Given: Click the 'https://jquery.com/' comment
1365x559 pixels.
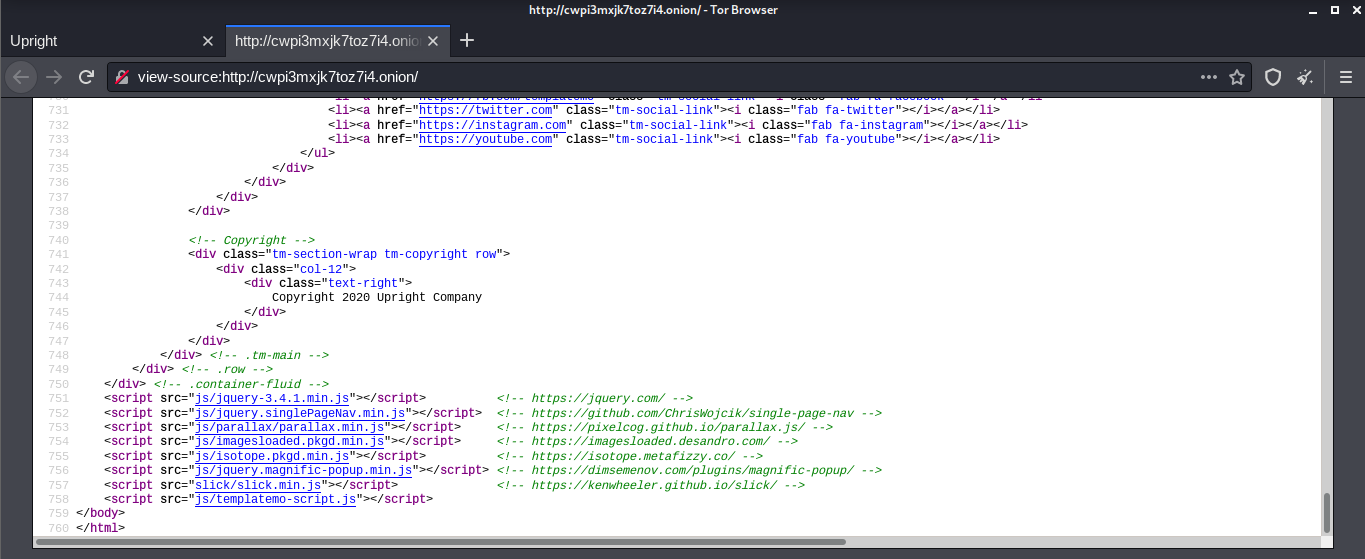Looking at the screenshot, I should point(594,398).
